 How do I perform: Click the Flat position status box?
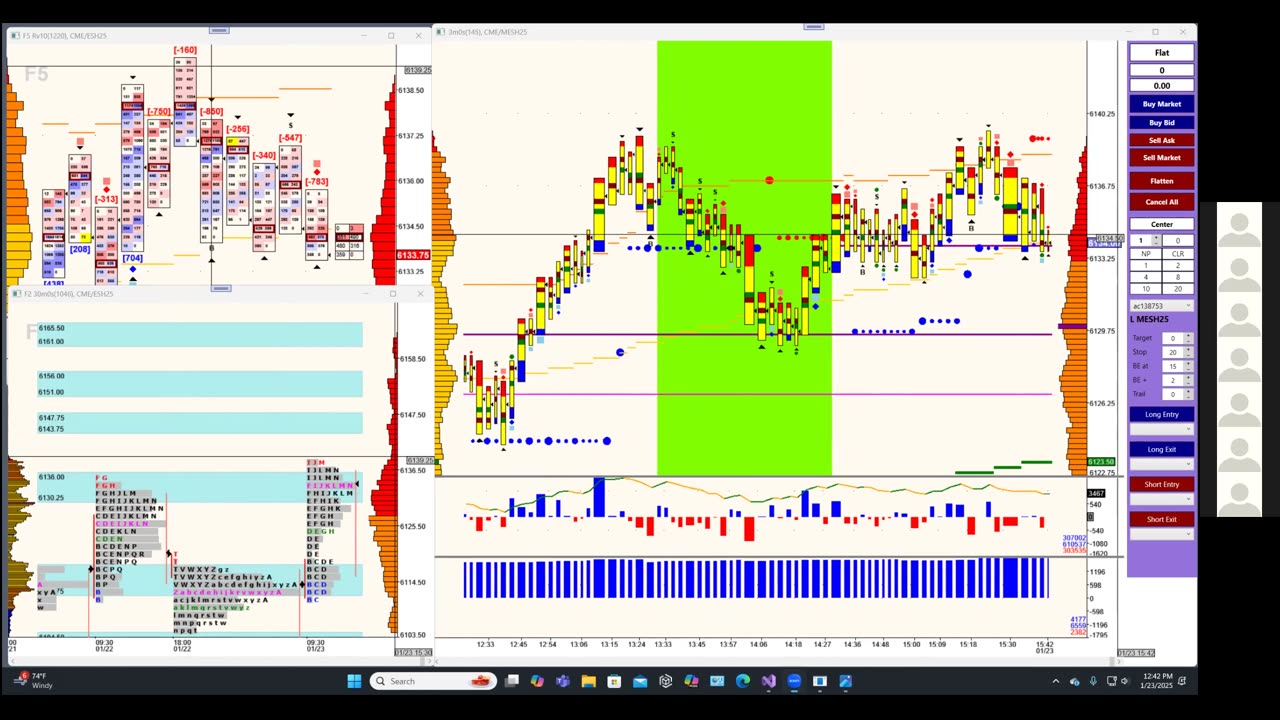click(x=1161, y=53)
